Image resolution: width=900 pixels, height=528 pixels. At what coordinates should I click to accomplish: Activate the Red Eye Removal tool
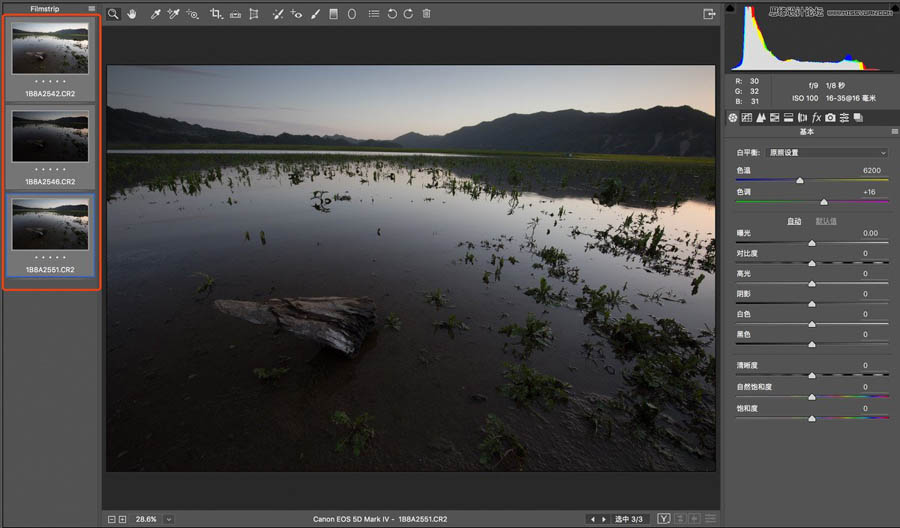(296, 14)
